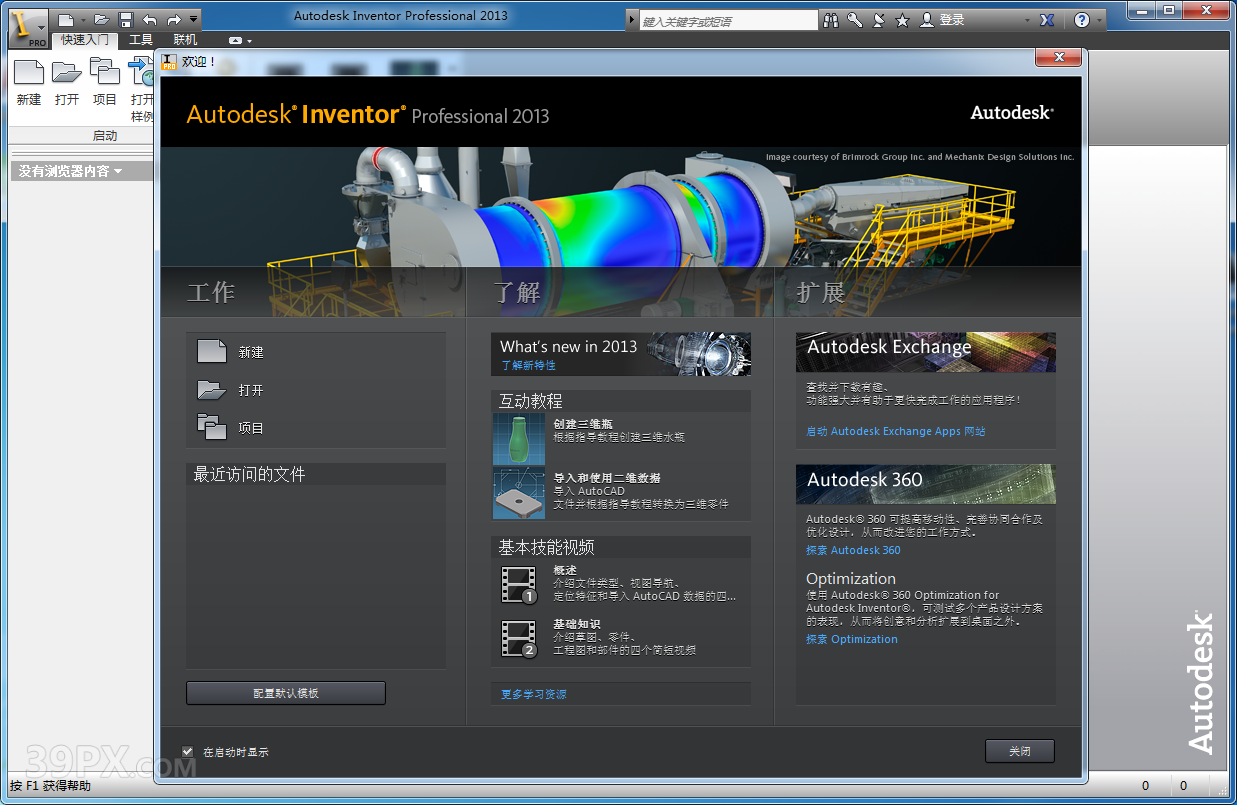1237x805 pixels.
Task: Open the 探索 Autodesk 360 link
Action: tap(853, 549)
